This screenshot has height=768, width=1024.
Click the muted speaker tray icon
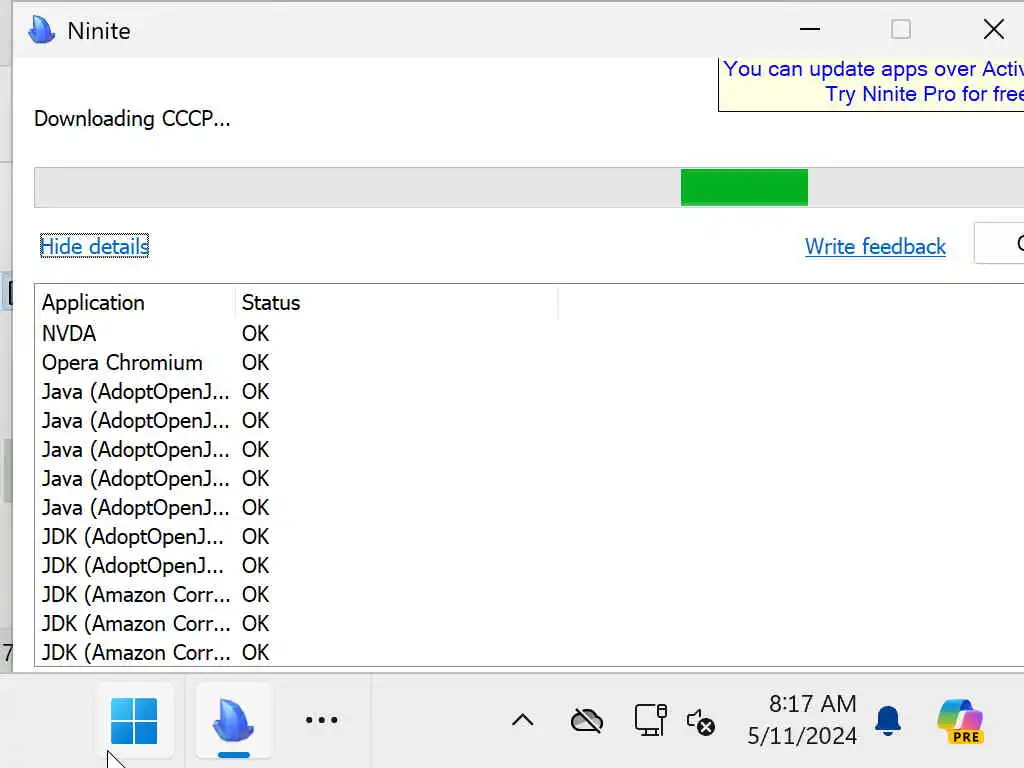coord(701,722)
